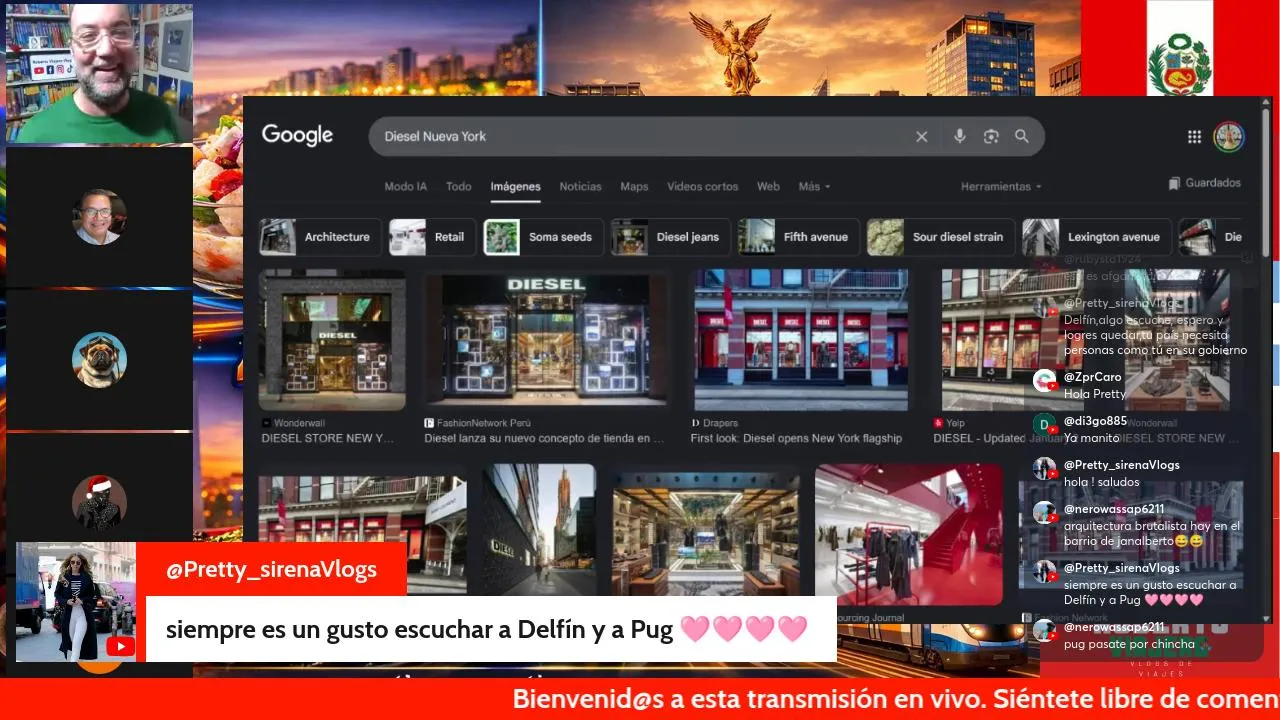The image size is (1280, 720).
Task: Click the Google logo
Action: (297, 136)
